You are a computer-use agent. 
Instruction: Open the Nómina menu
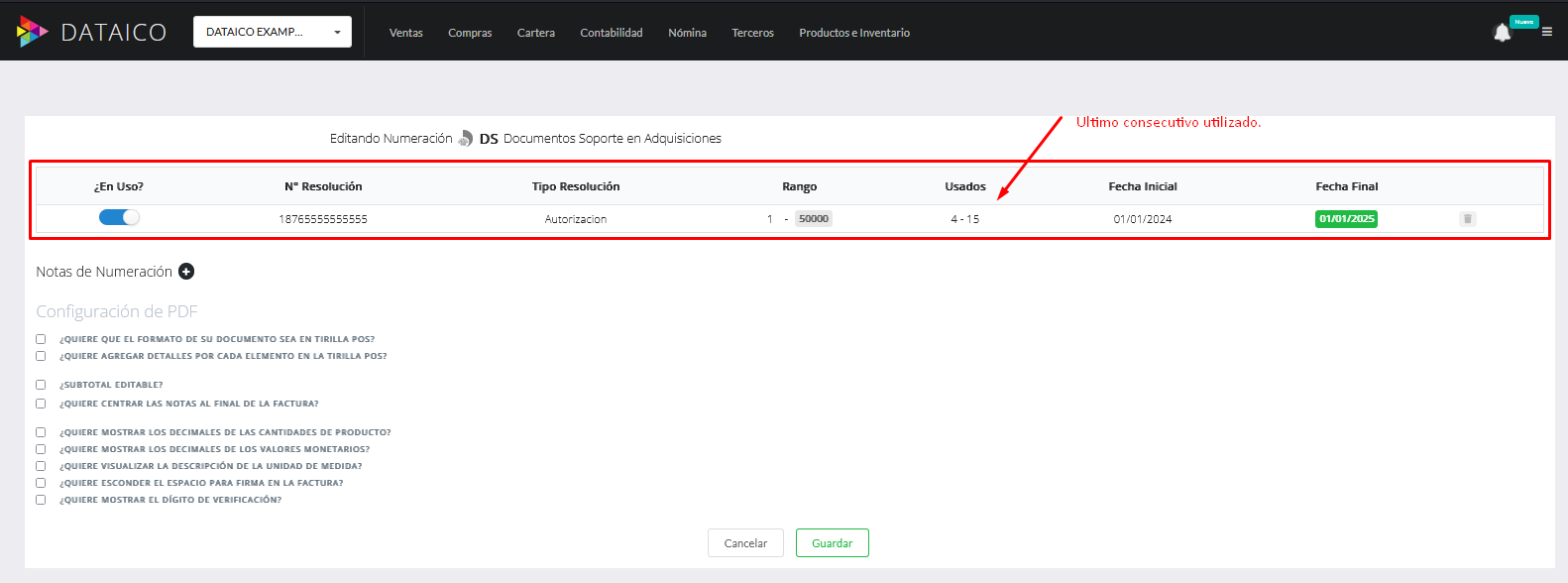[x=688, y=33]
